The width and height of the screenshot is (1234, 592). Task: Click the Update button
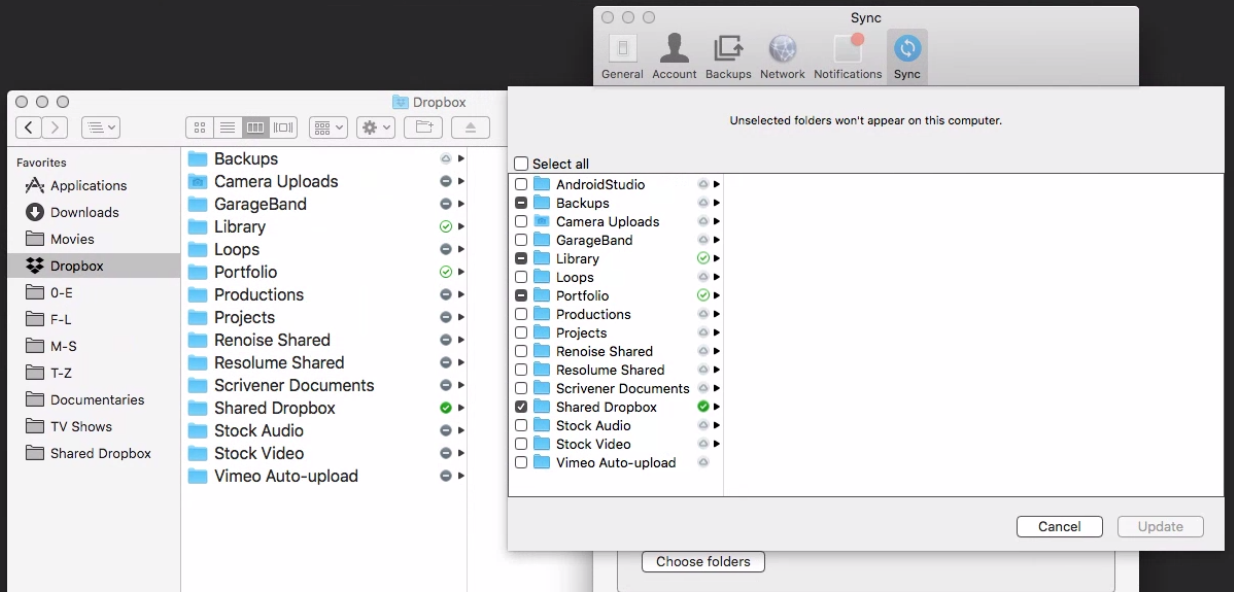(1160, 527)
